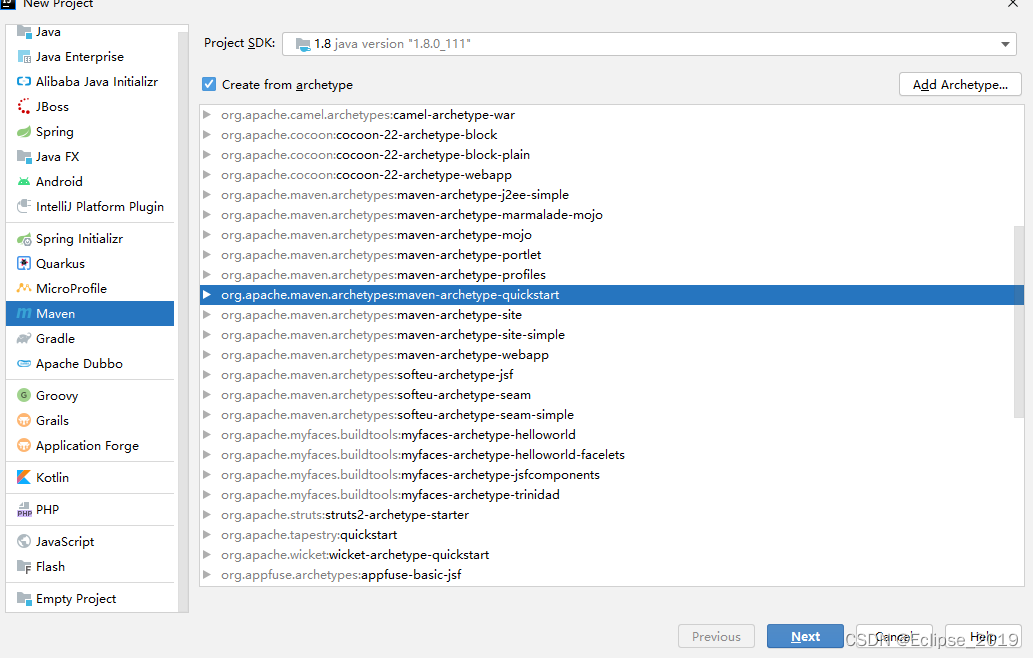Click the Empty Project icon

(x=24, y=599)
